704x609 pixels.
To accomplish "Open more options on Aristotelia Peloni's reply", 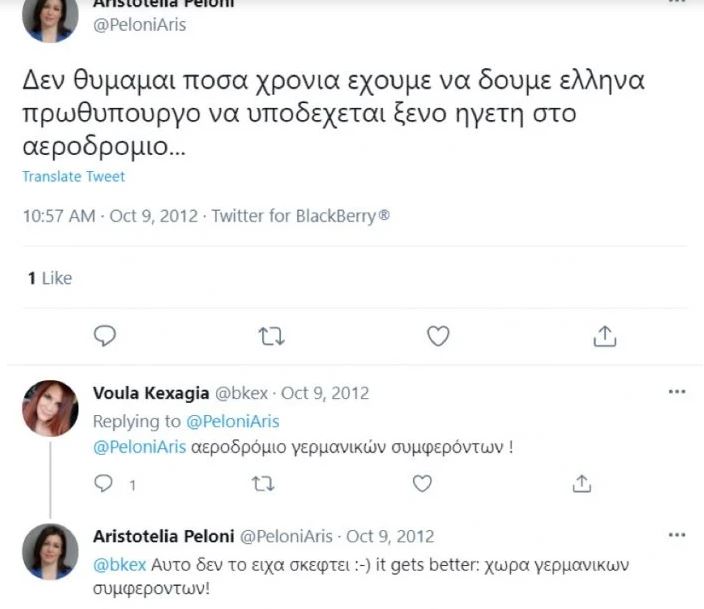I will pos(676,536).
